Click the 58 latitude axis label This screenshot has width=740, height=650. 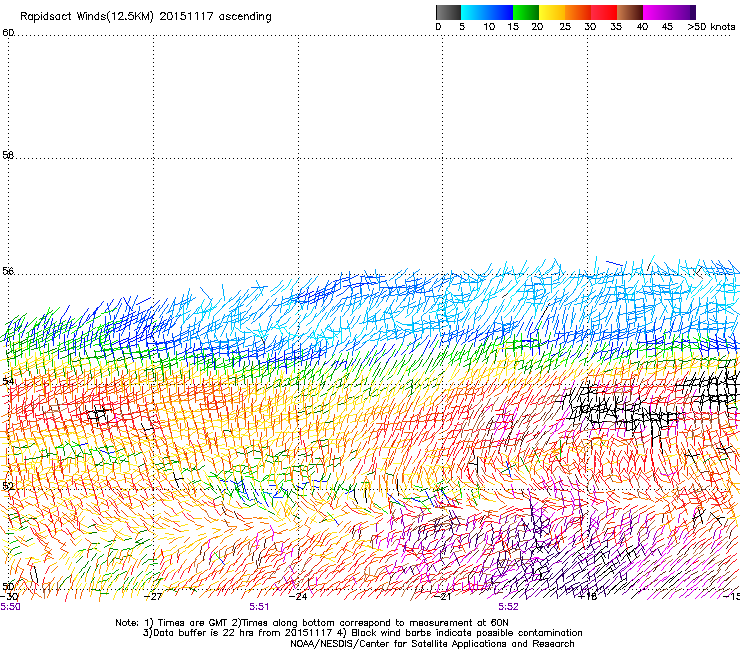point(8,155)
